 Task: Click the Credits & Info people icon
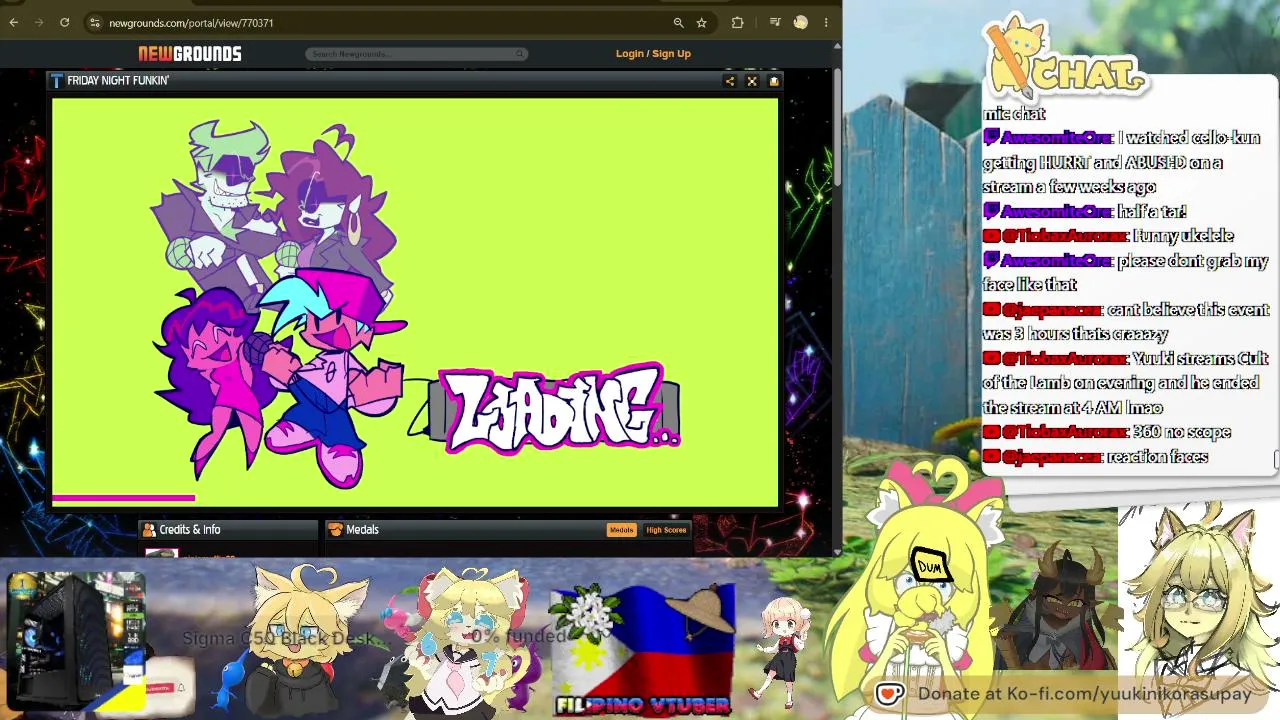149,530
